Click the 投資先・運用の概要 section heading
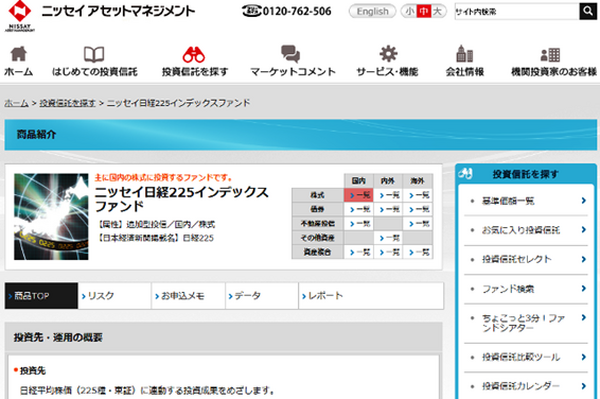This screenshot has width=600, height=399. pyautogui.click(x=58, y=337)
